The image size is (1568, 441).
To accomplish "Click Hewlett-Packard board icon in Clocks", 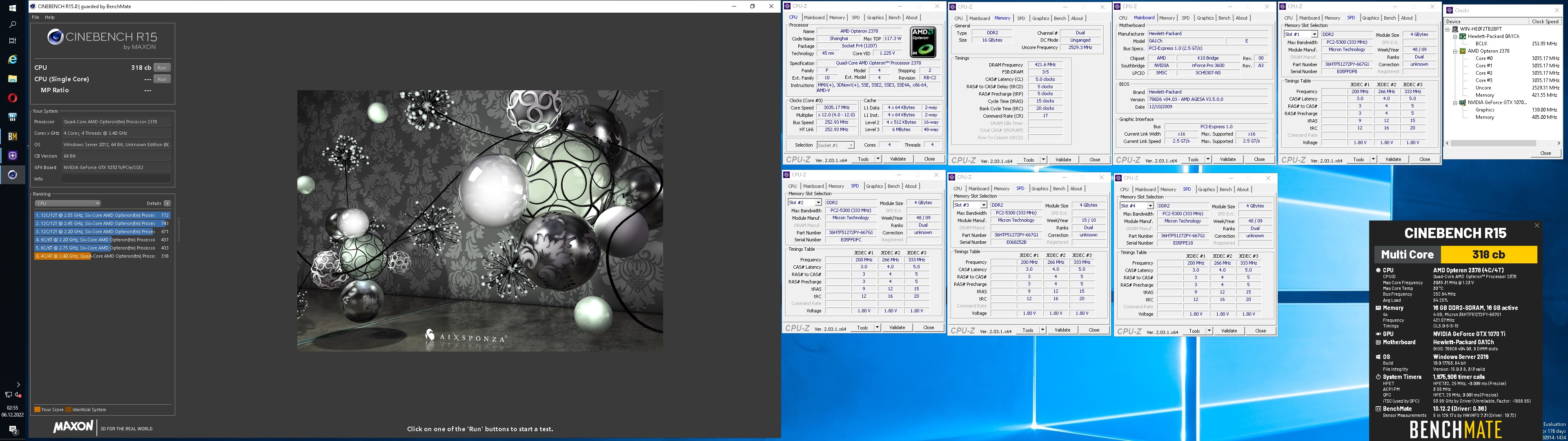I will pyautogui.click(x=1463, y=37).
